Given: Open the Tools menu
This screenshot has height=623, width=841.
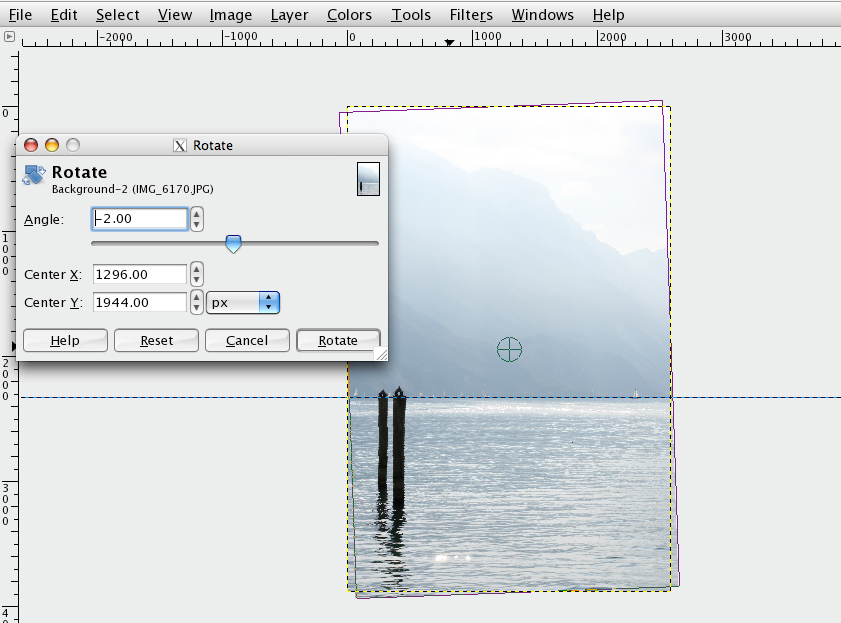Looking at the screenshot, I should [410, 14].
